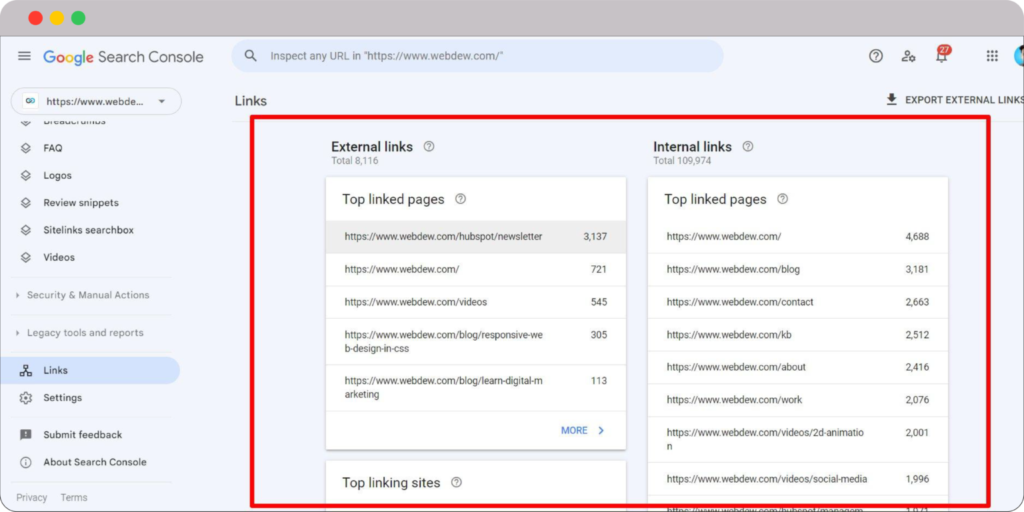Click the Sitelinks searchbox layers icon
Screen dimensions: 1024x512
point(25,231)
